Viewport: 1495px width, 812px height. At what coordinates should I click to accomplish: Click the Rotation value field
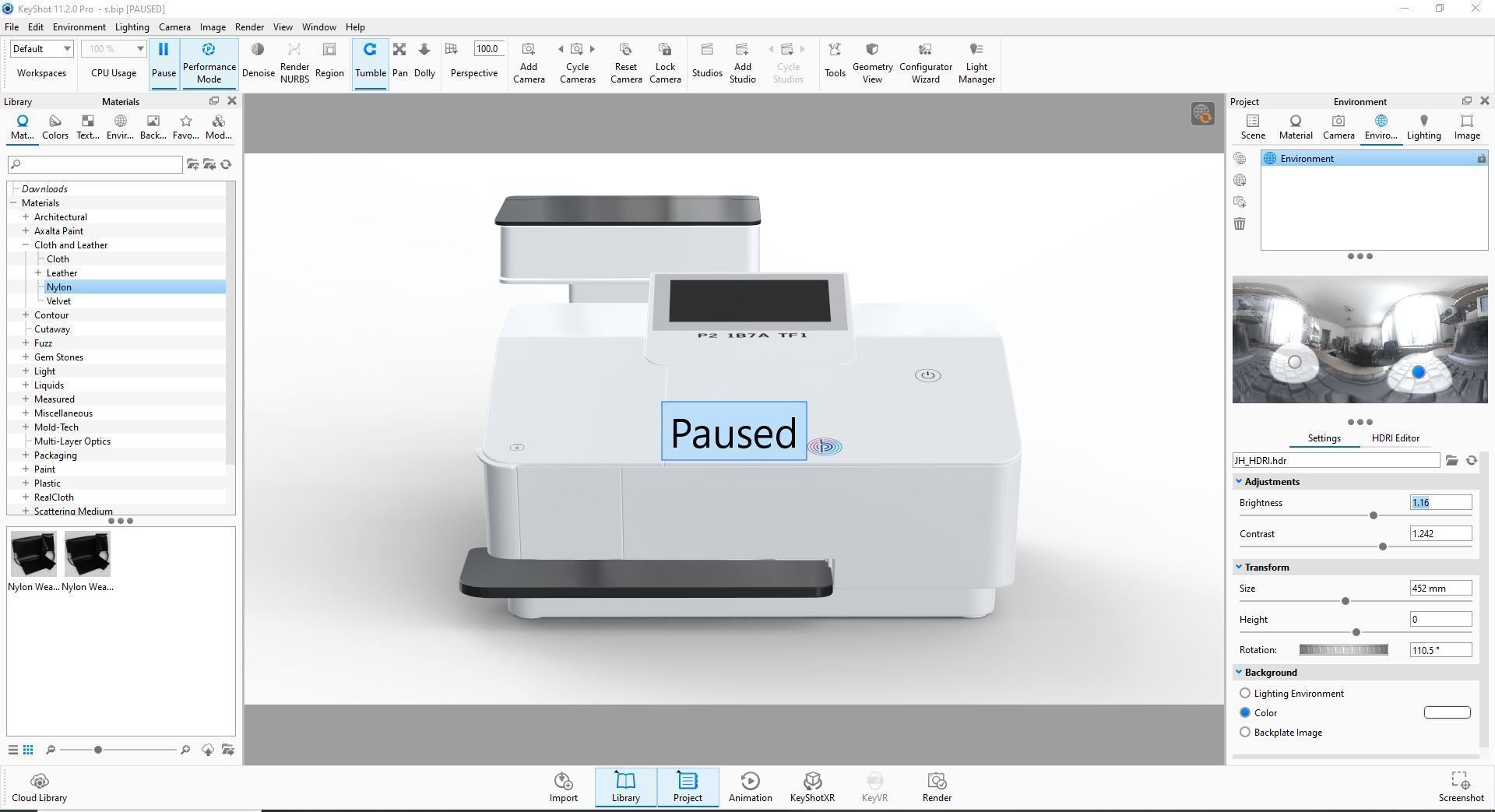(1440, 650)
